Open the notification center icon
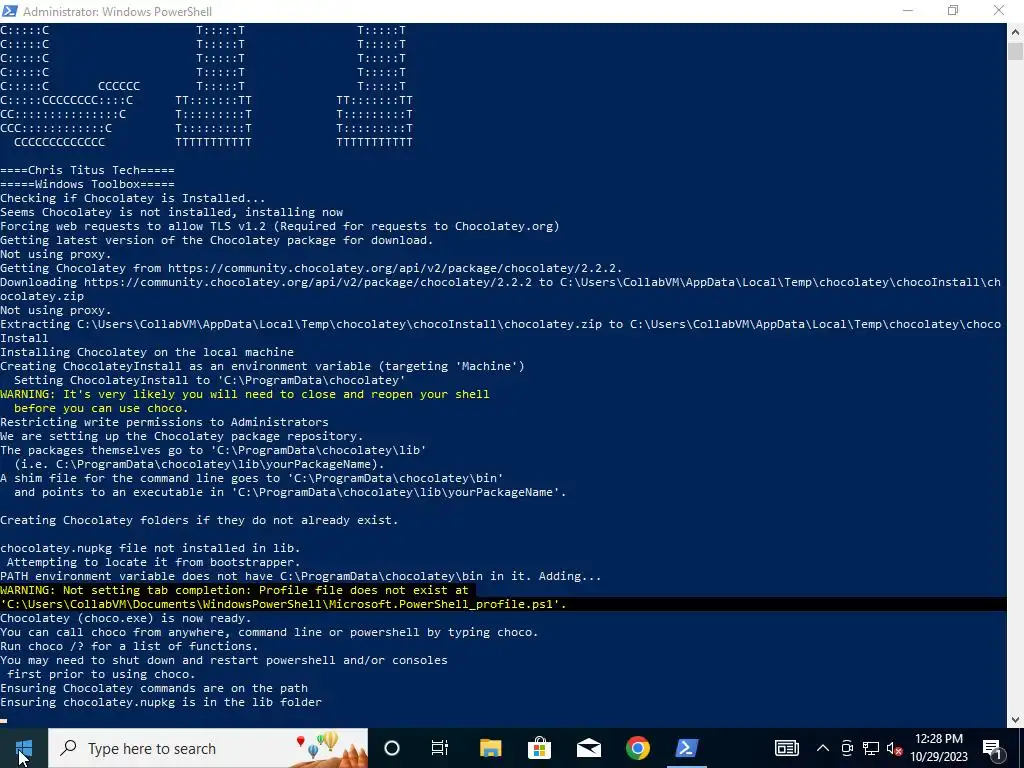Viewport: 1024px width, 768px height. click(x=992, y=748)
